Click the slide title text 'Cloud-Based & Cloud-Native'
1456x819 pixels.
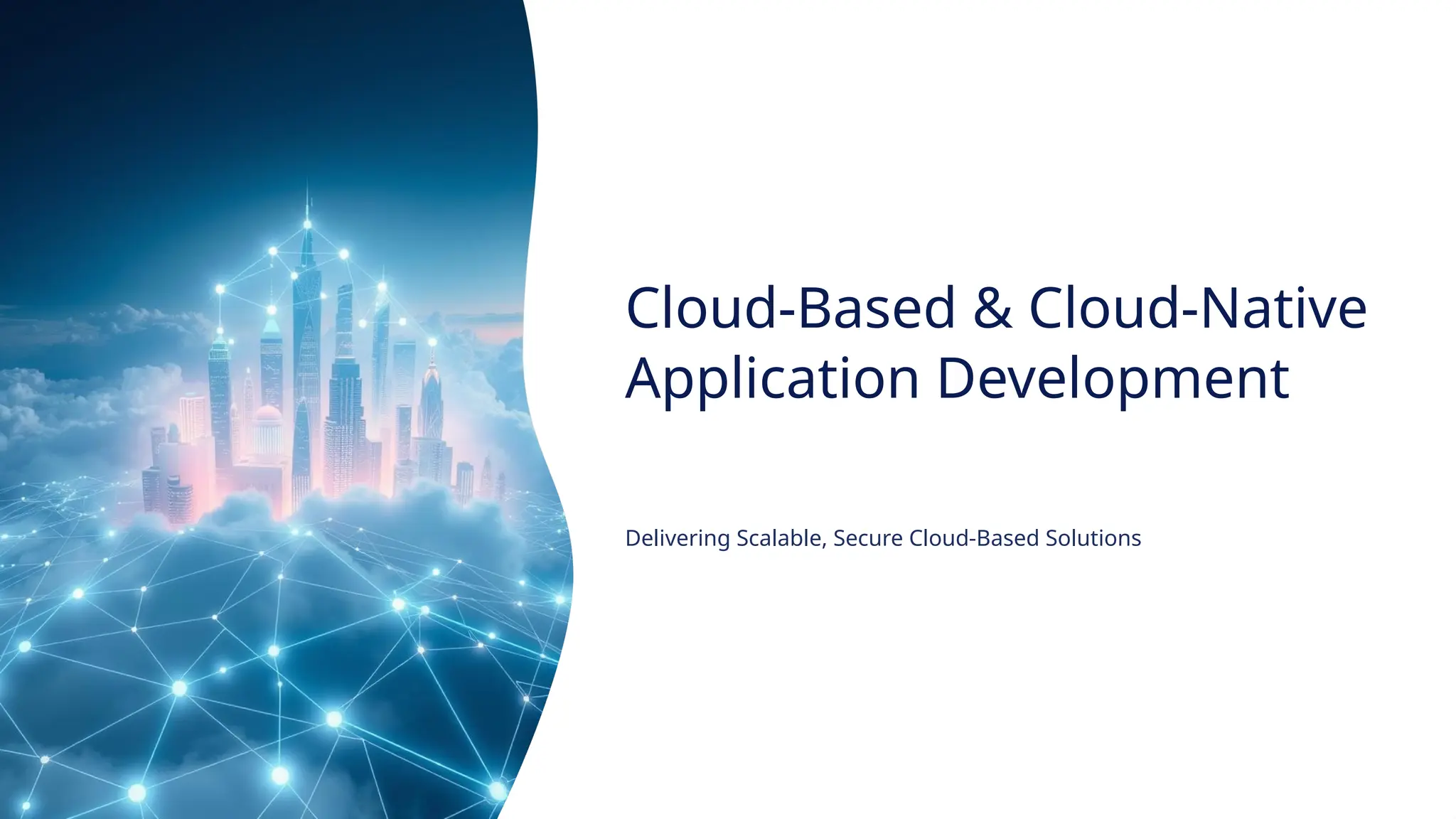tap(995, 309)
